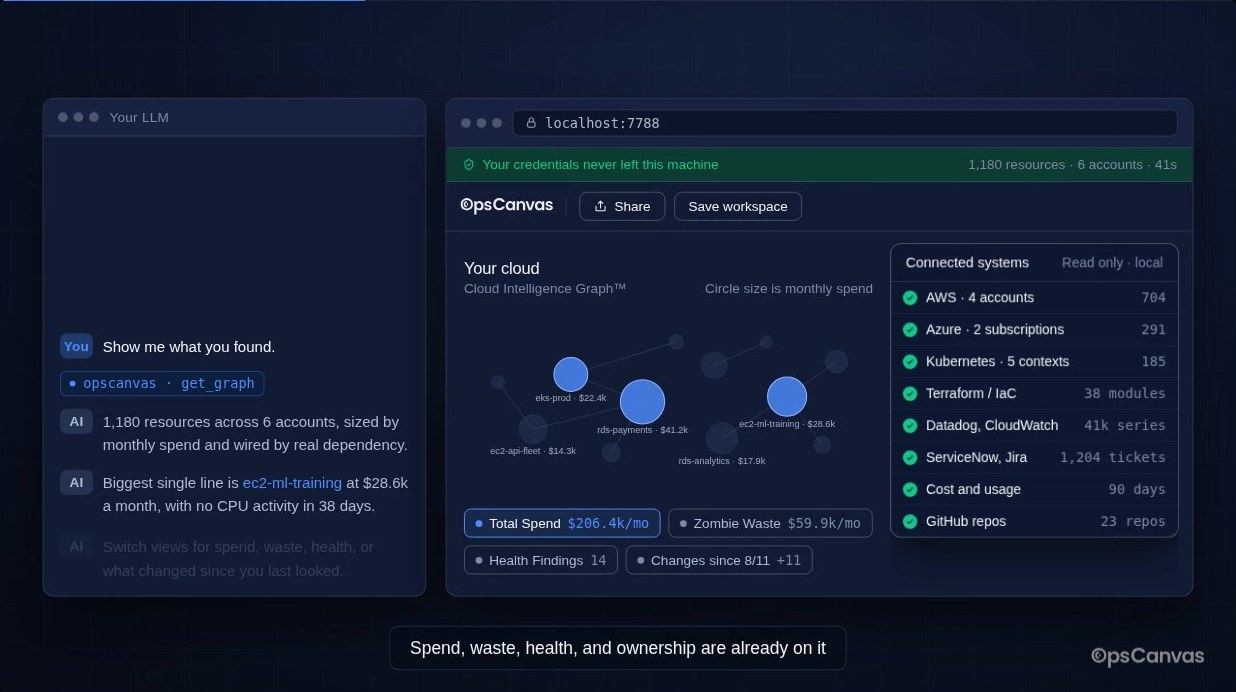Click the You avatar badge in chat

pos(76,346)
